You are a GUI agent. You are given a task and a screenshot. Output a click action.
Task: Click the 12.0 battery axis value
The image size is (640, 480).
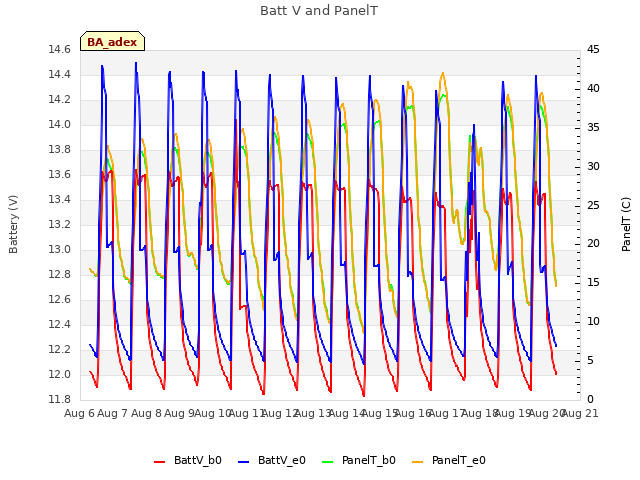[x=59, y=374]
